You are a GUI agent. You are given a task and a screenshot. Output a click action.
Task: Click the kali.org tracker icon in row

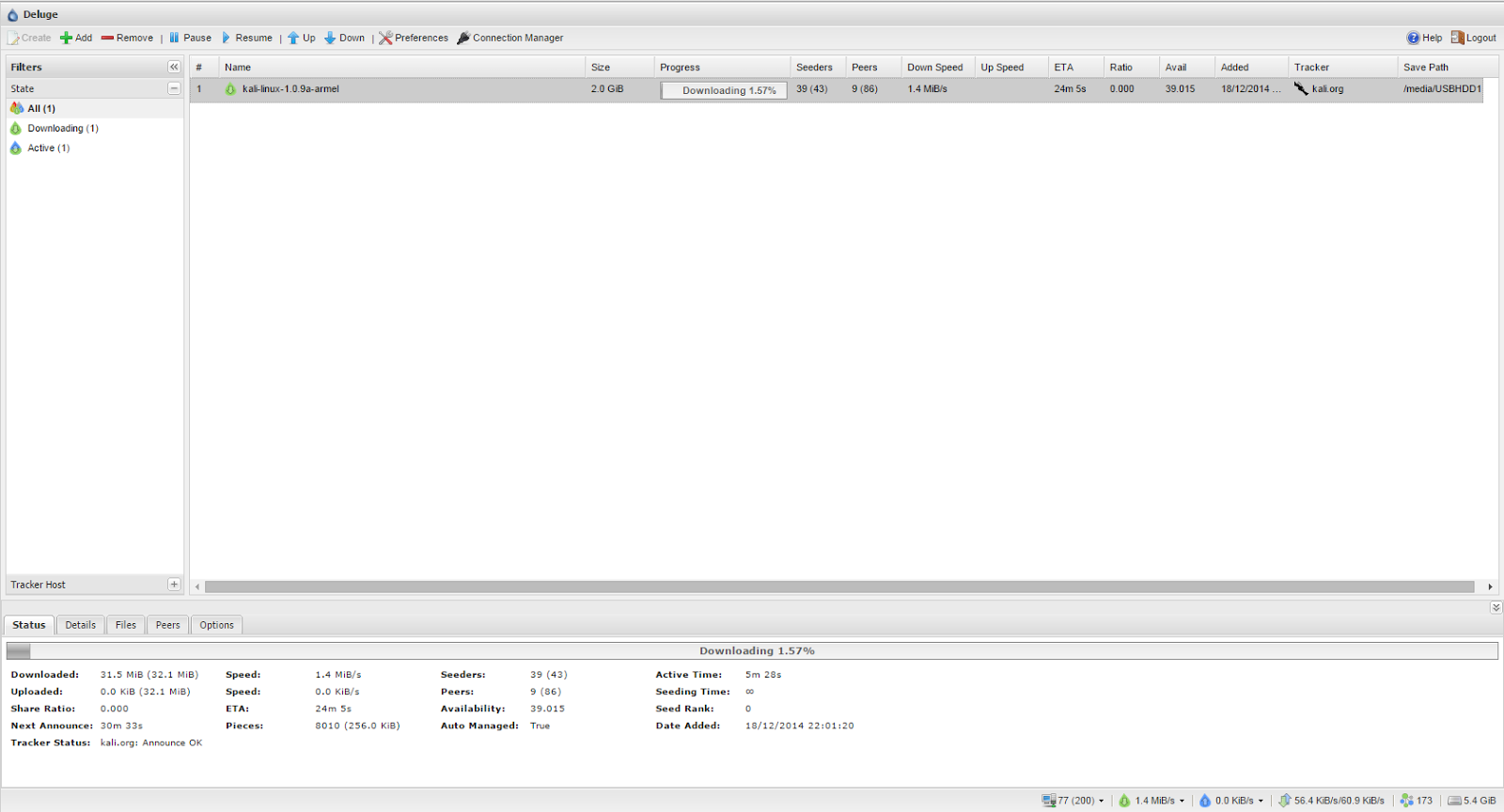tap(1301, 88)
